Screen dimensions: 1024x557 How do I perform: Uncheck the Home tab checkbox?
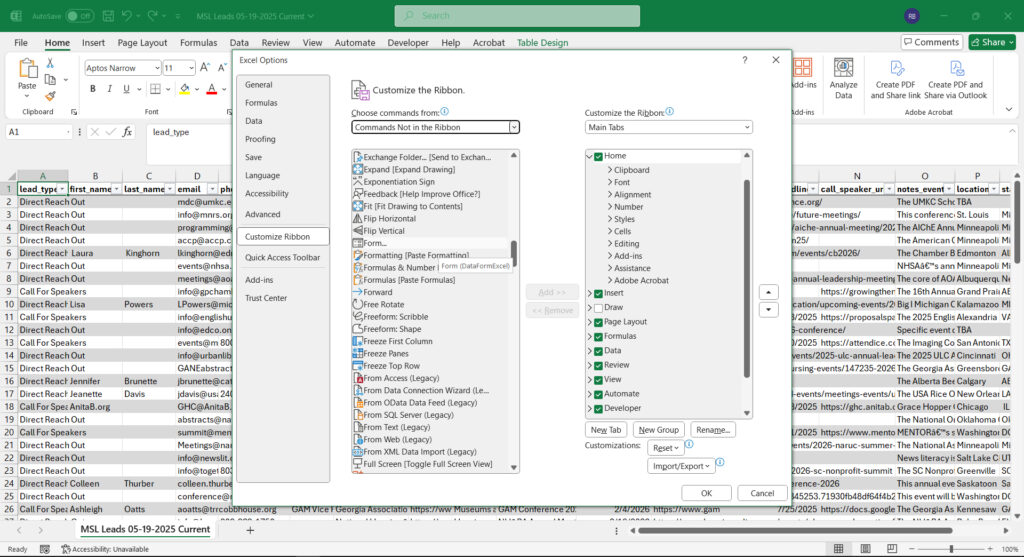[x=598, y=156]
